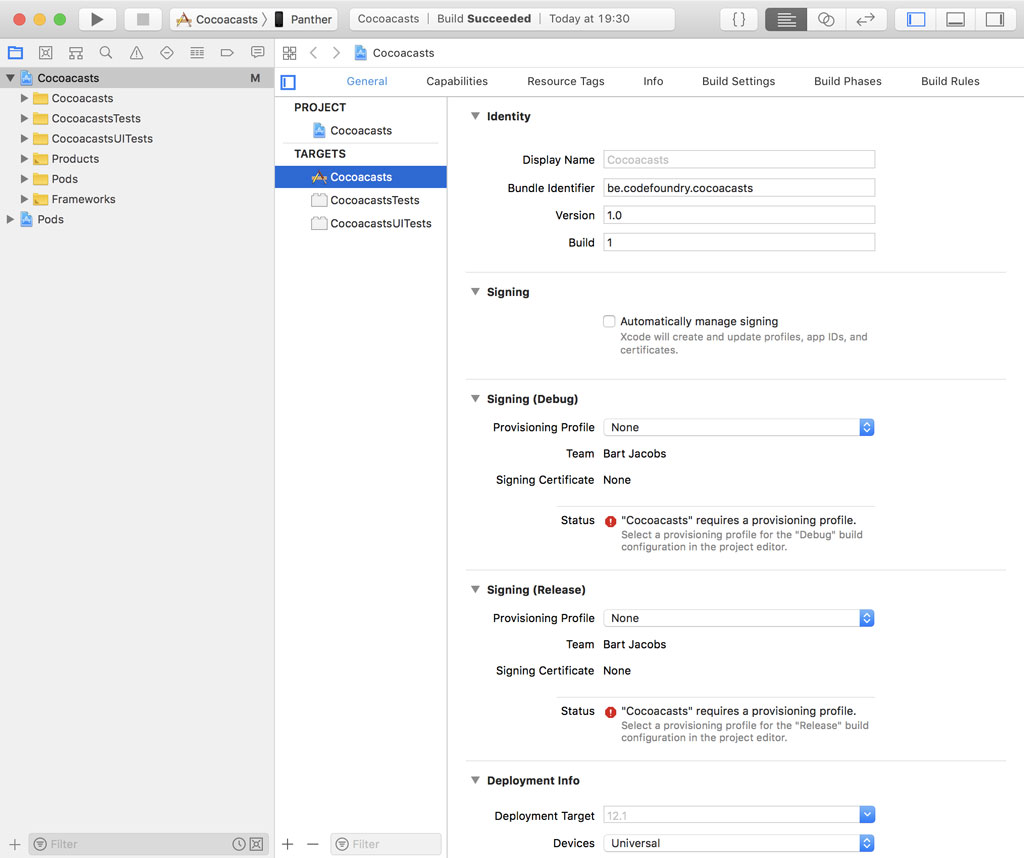Image resolution: width=1024 pixels, height=858 pixels.
Task: Collapse the Signing (Release) section
Action: 476,590
